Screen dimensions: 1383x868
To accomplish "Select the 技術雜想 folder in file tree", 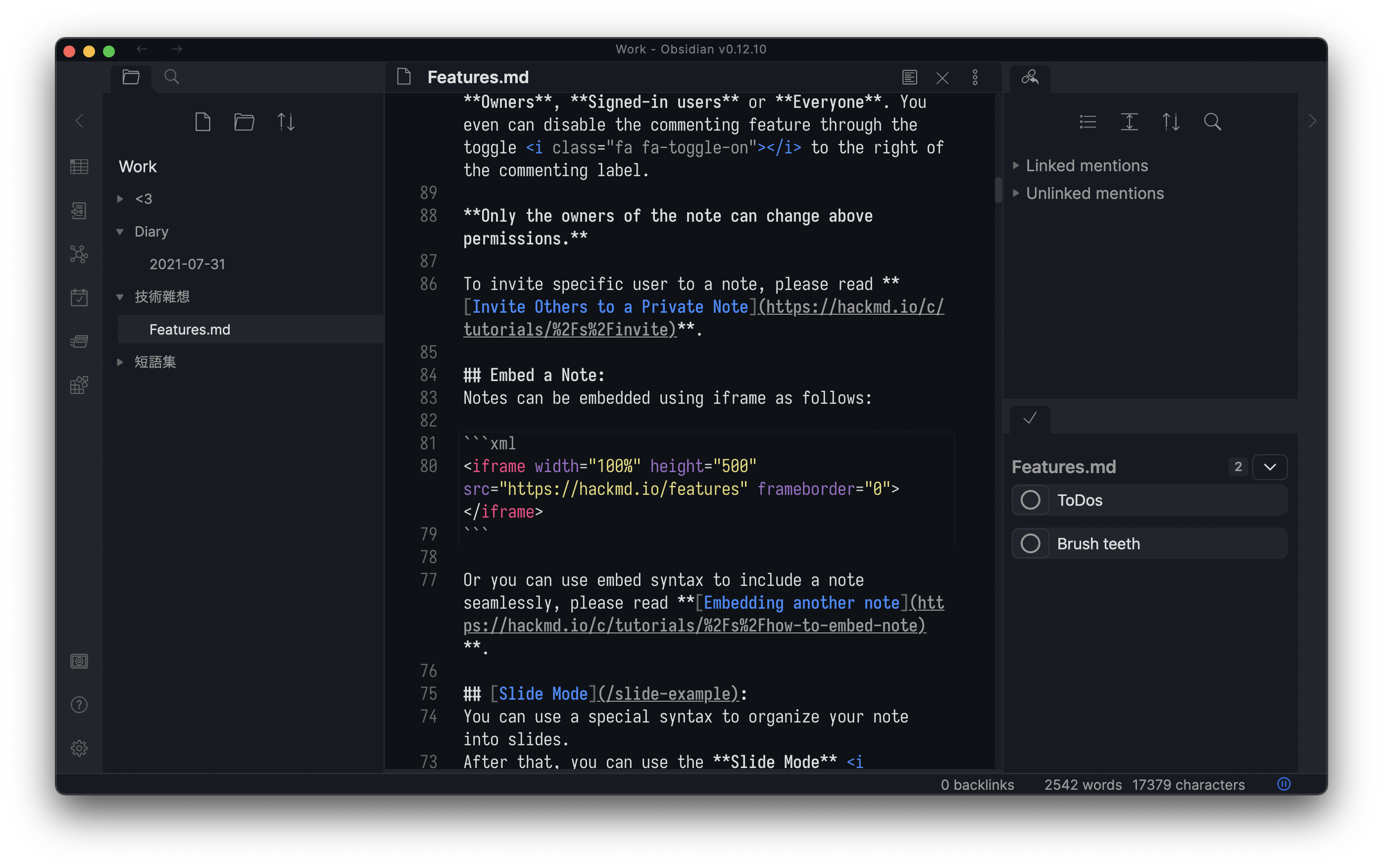I will (x=162, y=297).
